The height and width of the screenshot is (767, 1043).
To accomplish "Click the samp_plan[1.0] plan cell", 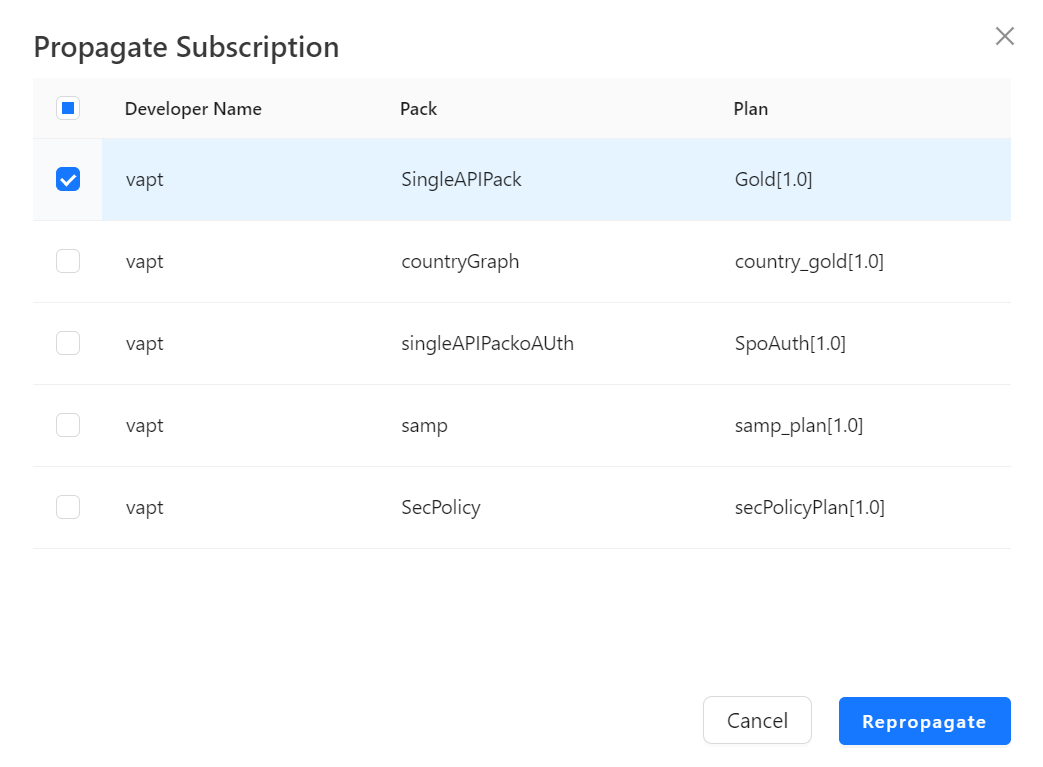I will [x=798, y=426].
